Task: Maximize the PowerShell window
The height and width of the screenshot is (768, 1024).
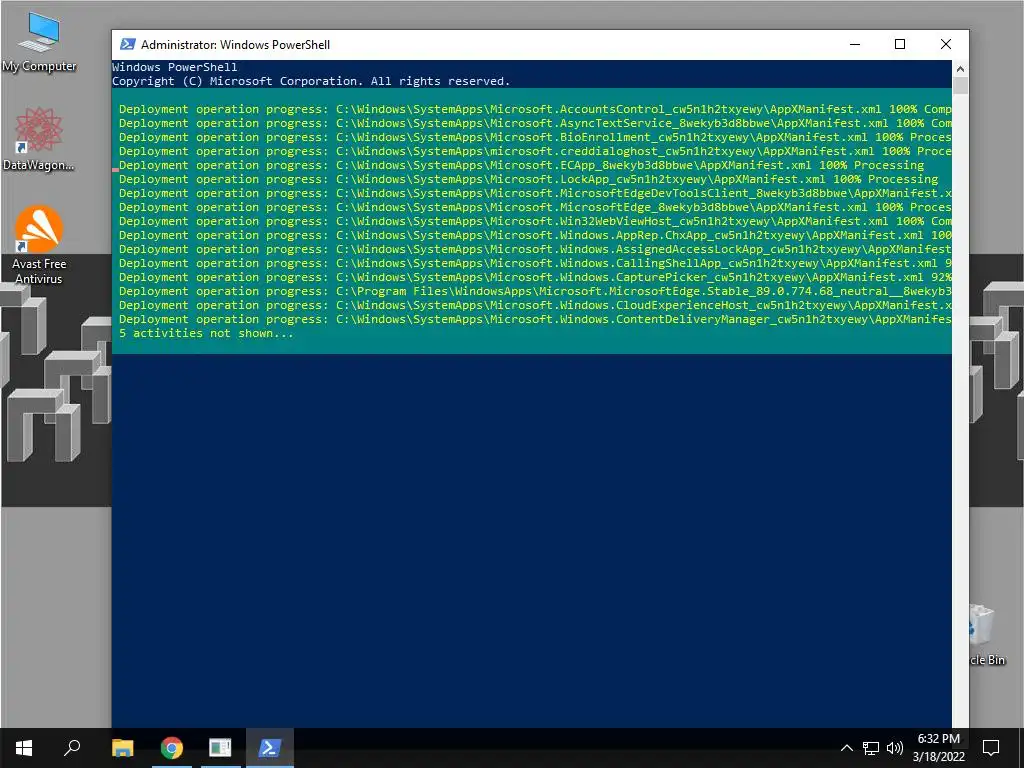Action: 900,44
